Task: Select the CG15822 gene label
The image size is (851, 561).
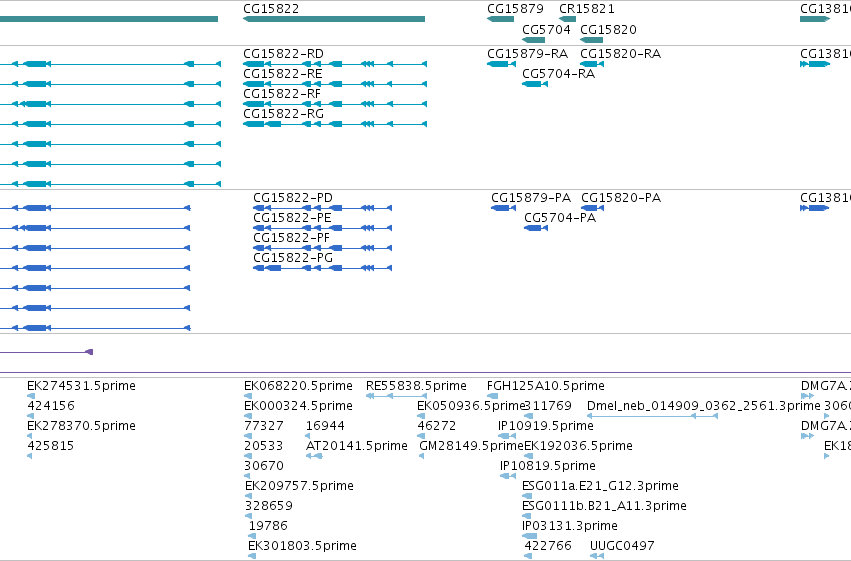Action: [271, 9]
